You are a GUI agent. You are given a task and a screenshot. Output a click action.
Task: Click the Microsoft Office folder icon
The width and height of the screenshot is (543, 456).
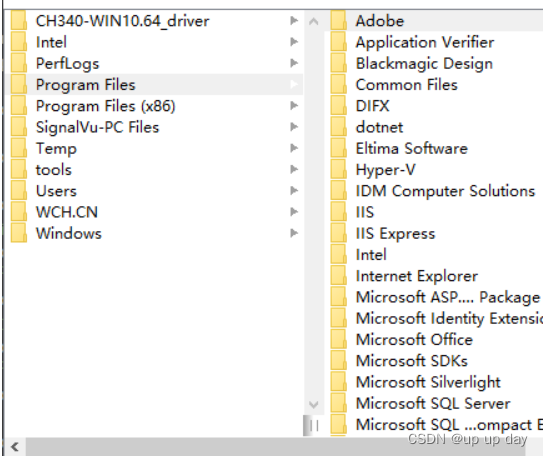[x=338, y=340]
